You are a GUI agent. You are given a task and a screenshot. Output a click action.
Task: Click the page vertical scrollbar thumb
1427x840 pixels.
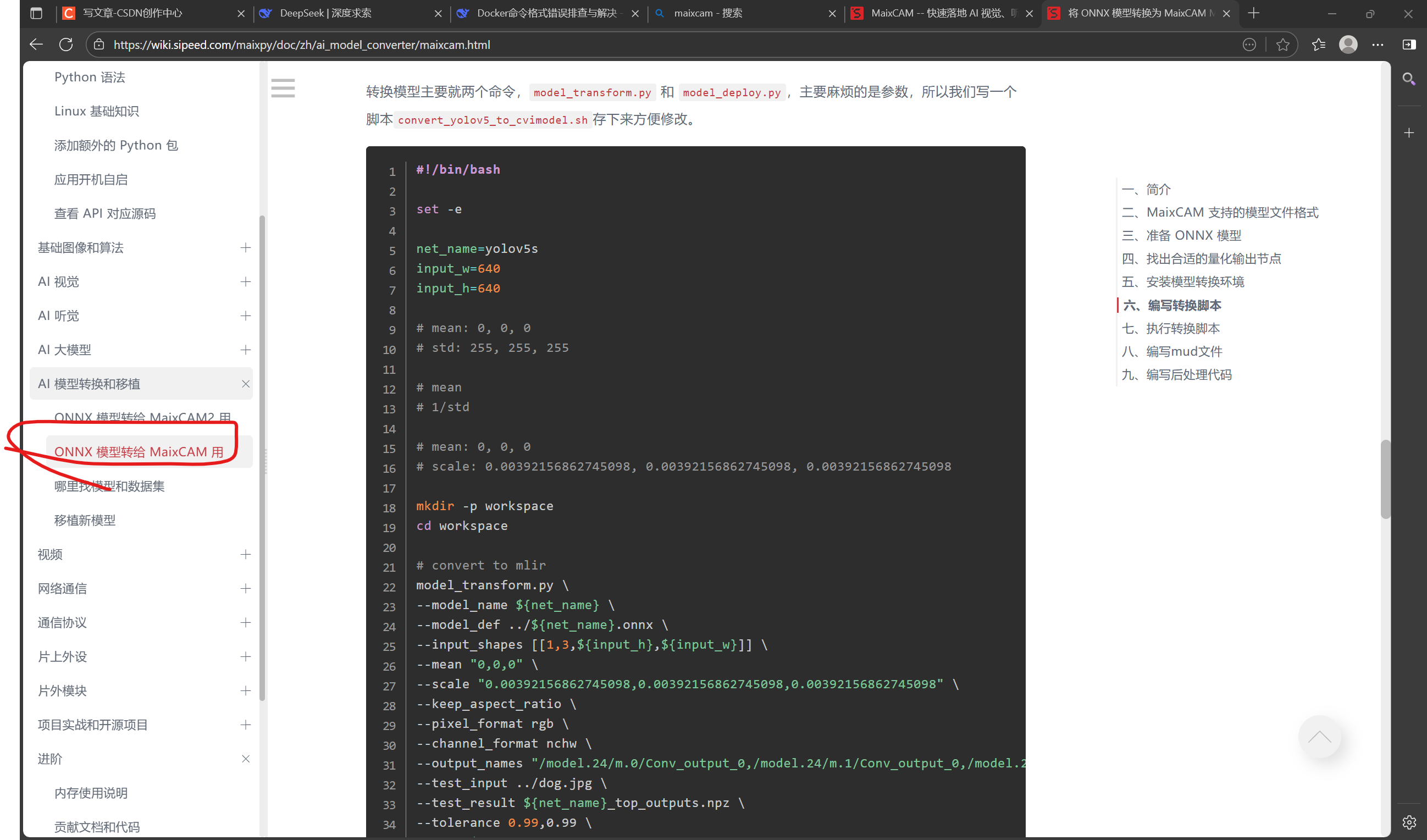click(x=1385, y=479)
